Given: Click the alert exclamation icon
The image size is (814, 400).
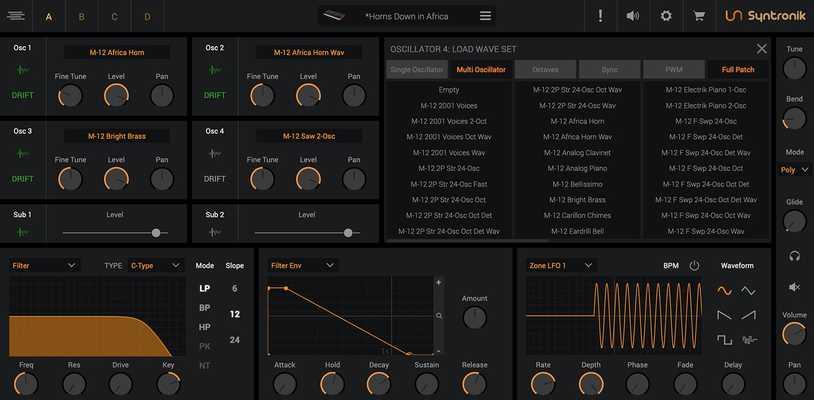Looking at the screenshot, I should click(600, 16).
